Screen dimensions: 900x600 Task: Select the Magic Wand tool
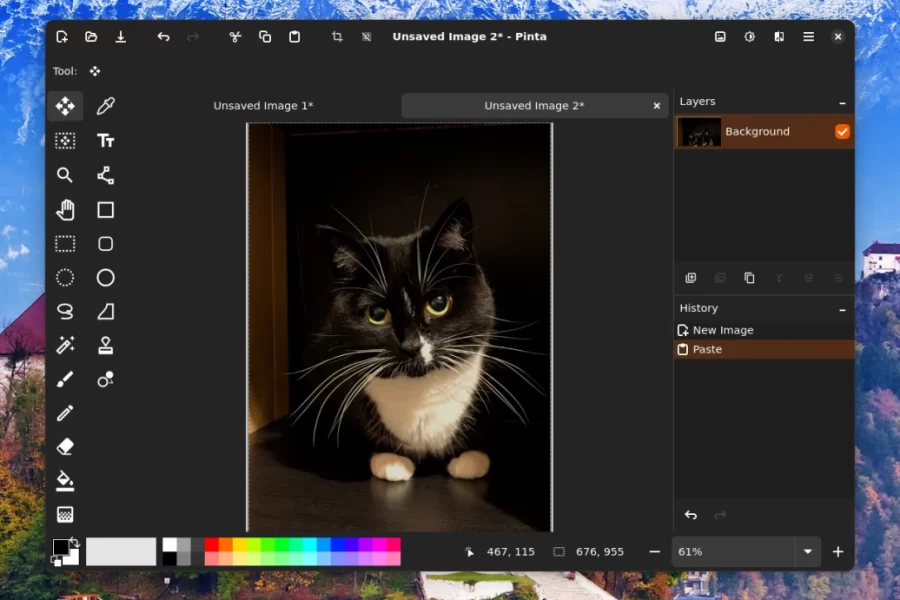pyautogui.click(x=65, y=345)
